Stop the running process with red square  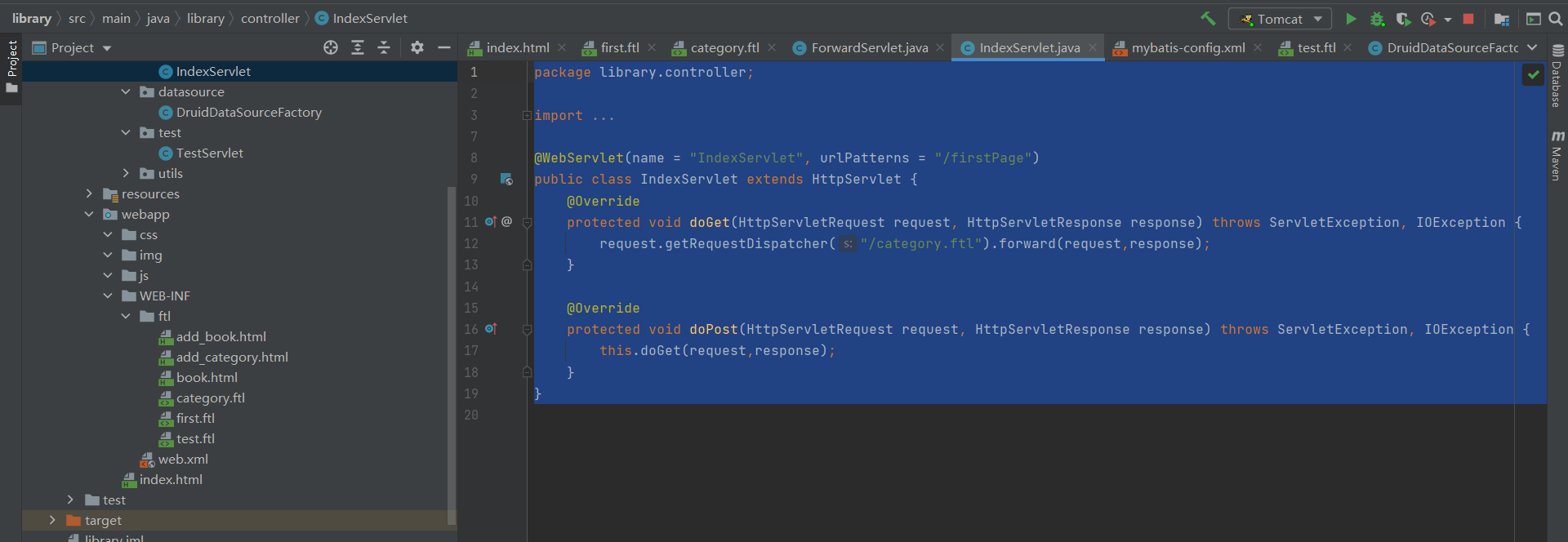[1468, 19]
